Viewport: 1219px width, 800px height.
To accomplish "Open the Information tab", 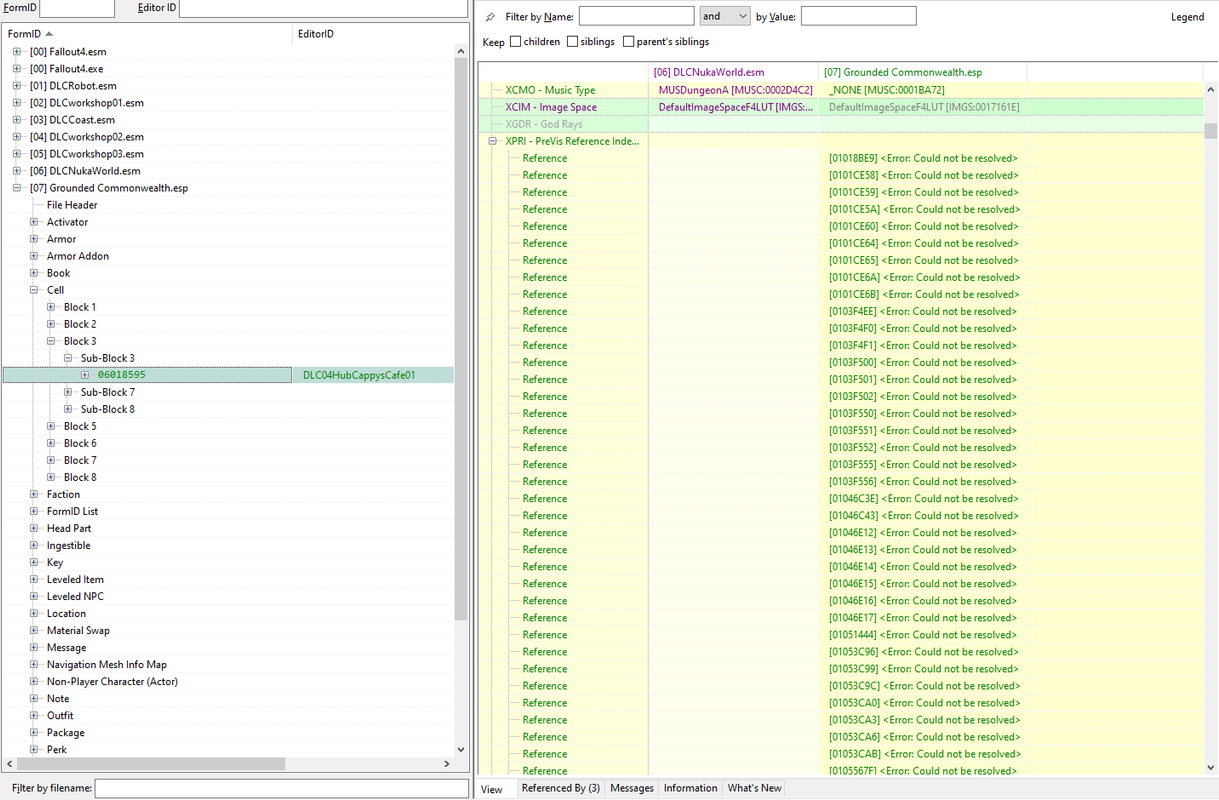I will click(x=690, y=788).
